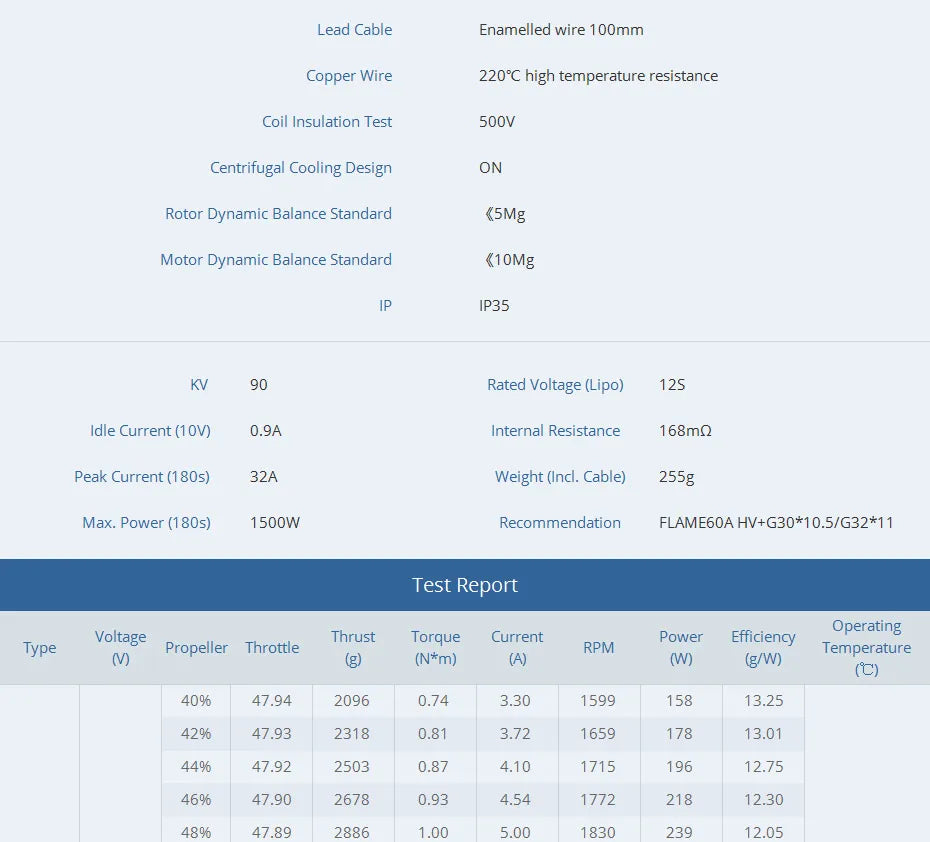Click the Internal Resistance label

555,431
